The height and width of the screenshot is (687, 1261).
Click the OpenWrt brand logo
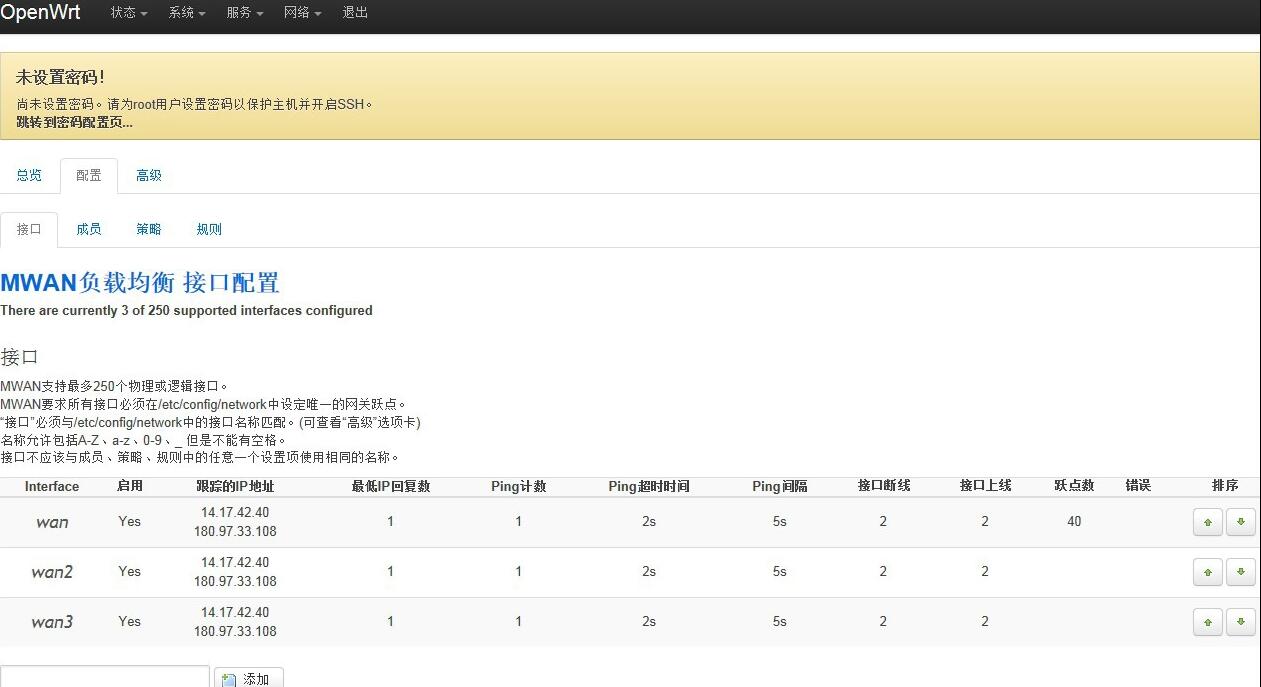pyautogui.click(x=40, y=13)
